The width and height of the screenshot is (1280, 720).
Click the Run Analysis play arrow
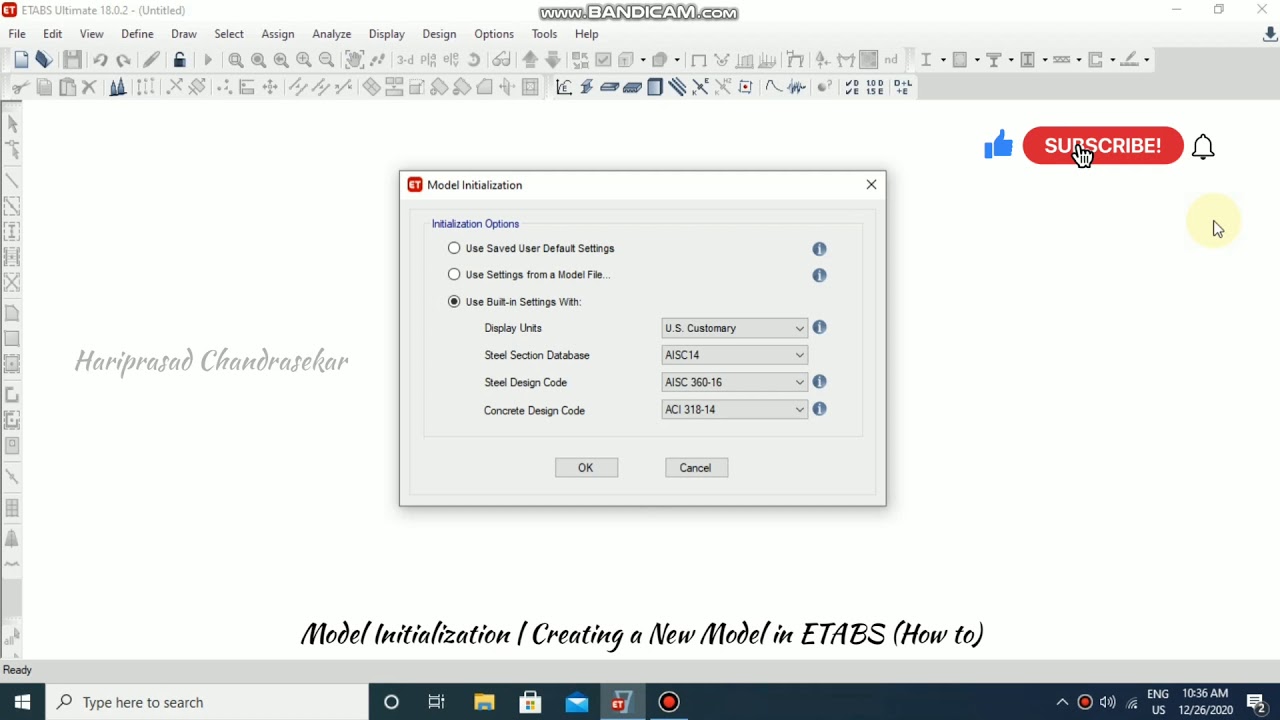[208, 60]
